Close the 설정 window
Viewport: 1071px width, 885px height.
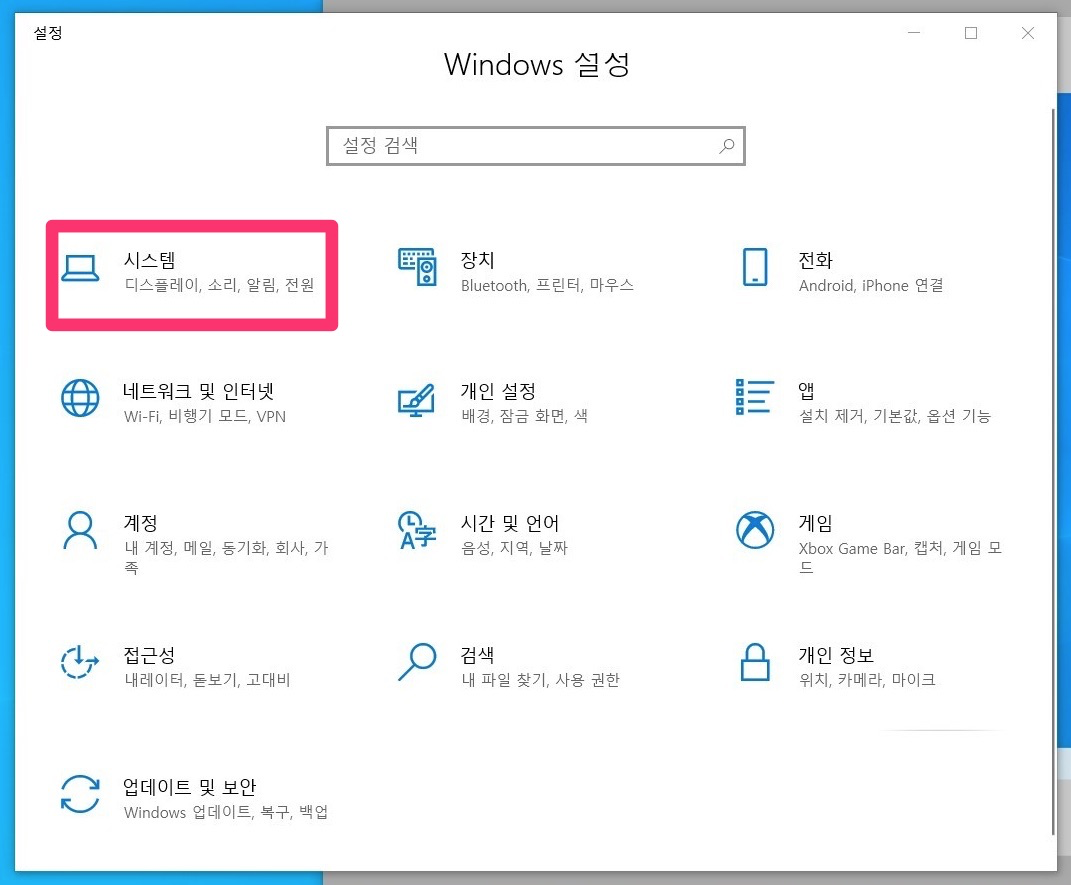tap(1027, 33)
